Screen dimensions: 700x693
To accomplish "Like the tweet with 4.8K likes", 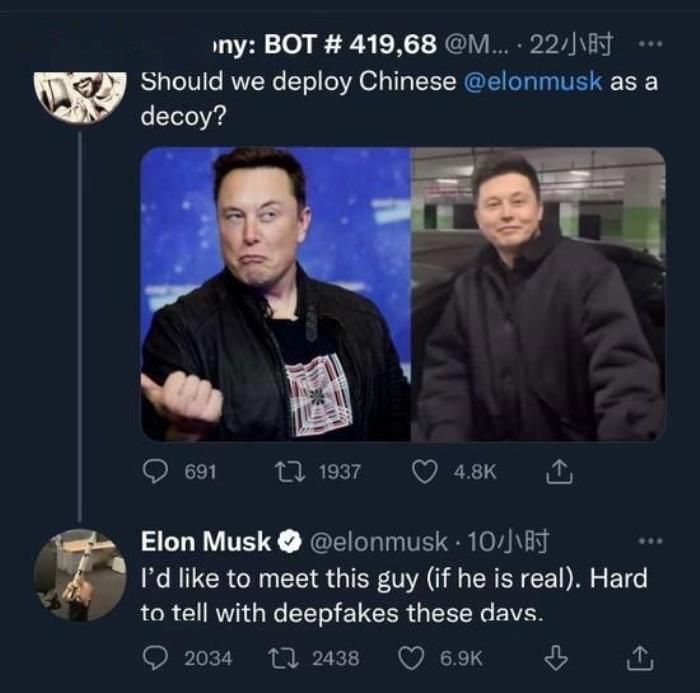I will click(x=425, y=472).
